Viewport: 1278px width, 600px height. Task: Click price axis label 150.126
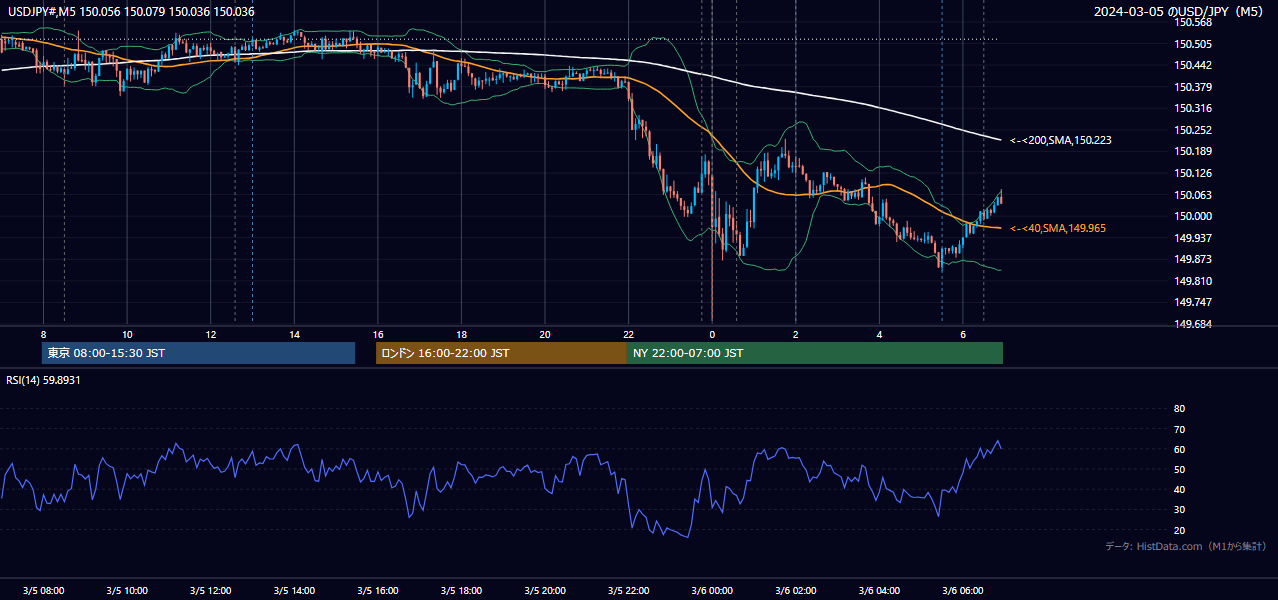click(x=1193, y=173)
